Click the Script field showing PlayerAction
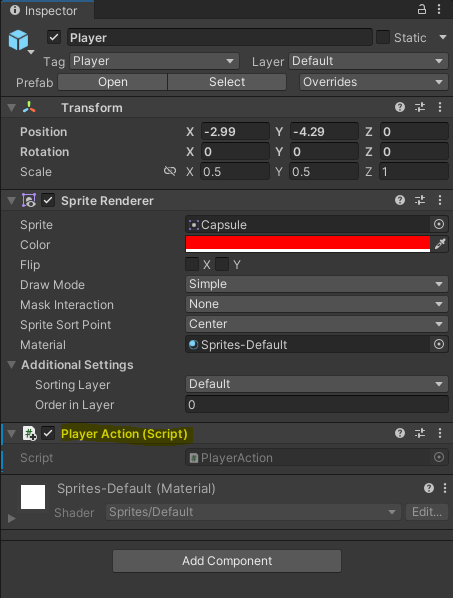The width and height of the screenshot is (453, 598). click(308, 457)
